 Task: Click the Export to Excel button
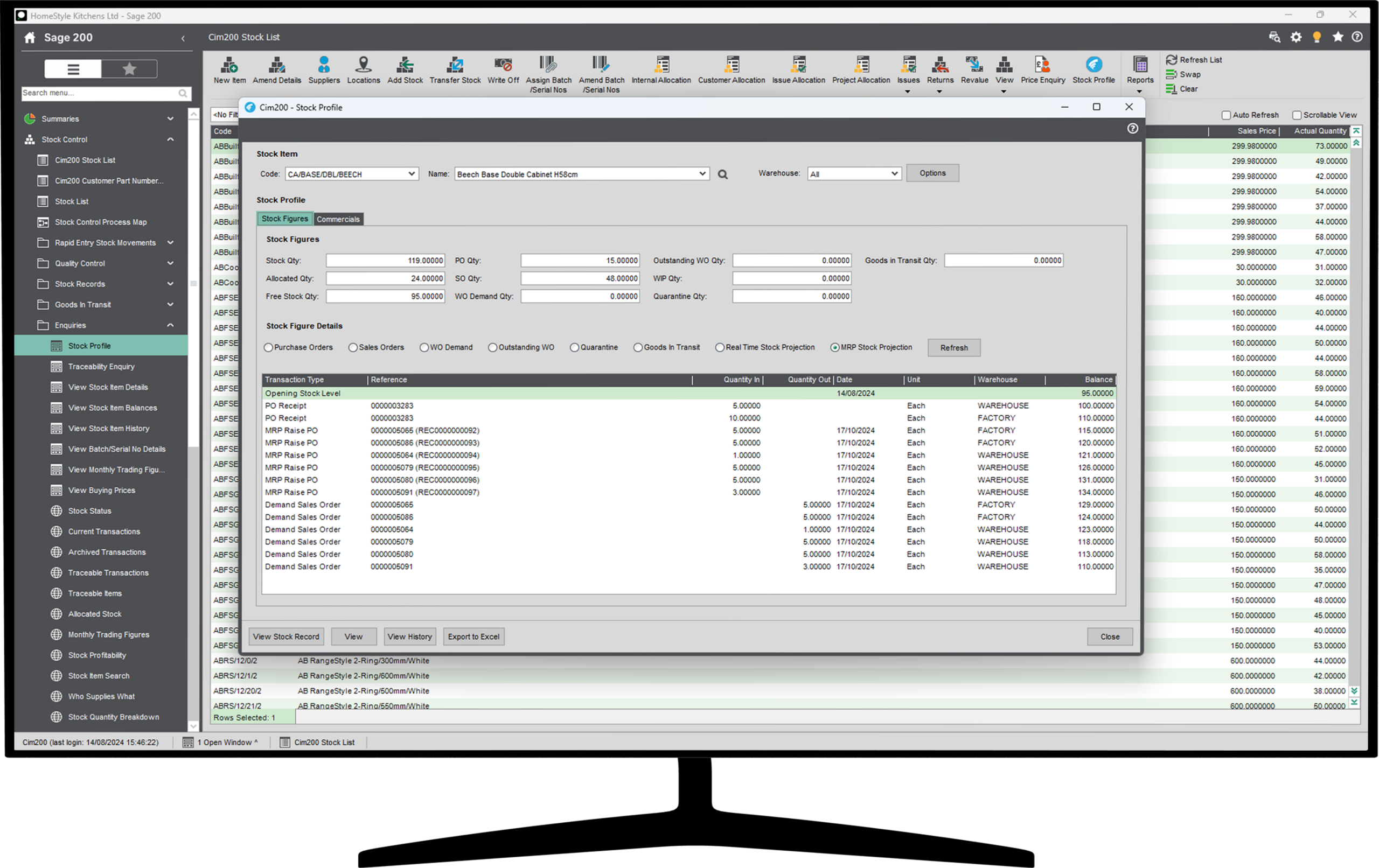coord(473,636)
